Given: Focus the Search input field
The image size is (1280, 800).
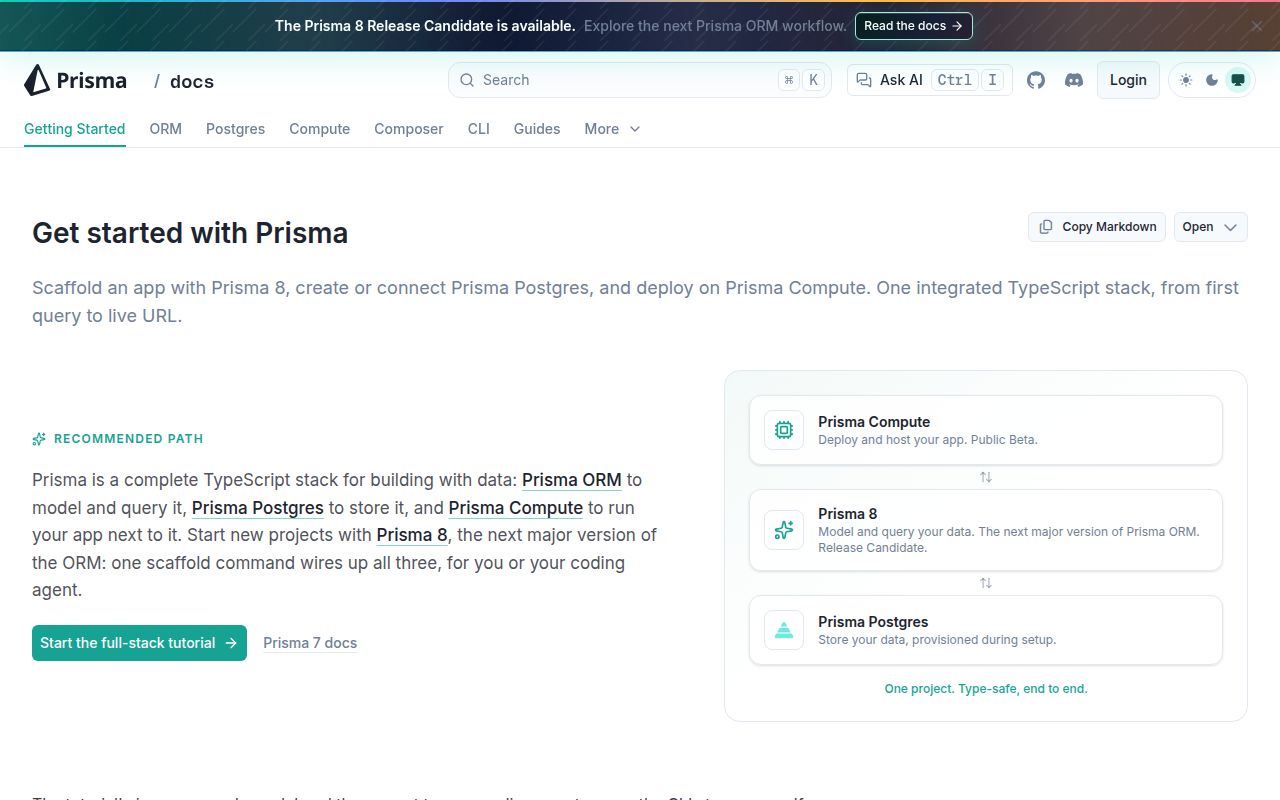Looking at the screenshot, I should point(640,80).
